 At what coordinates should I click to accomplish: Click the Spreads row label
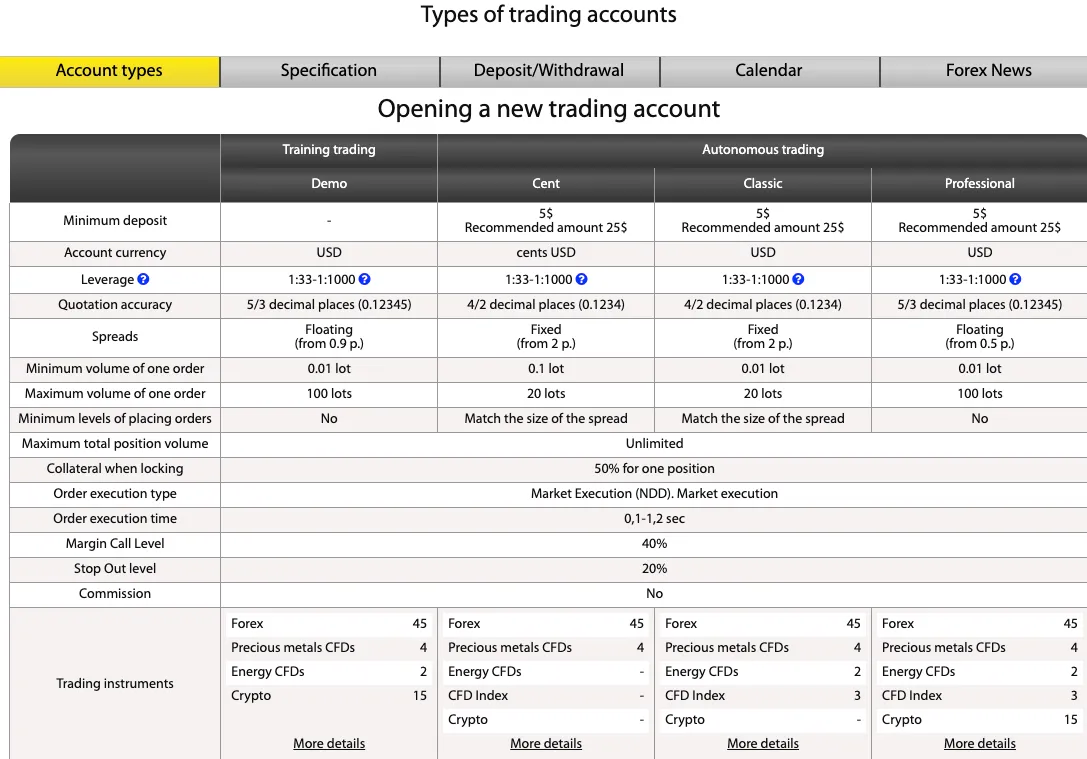click(x=115, y=337)
